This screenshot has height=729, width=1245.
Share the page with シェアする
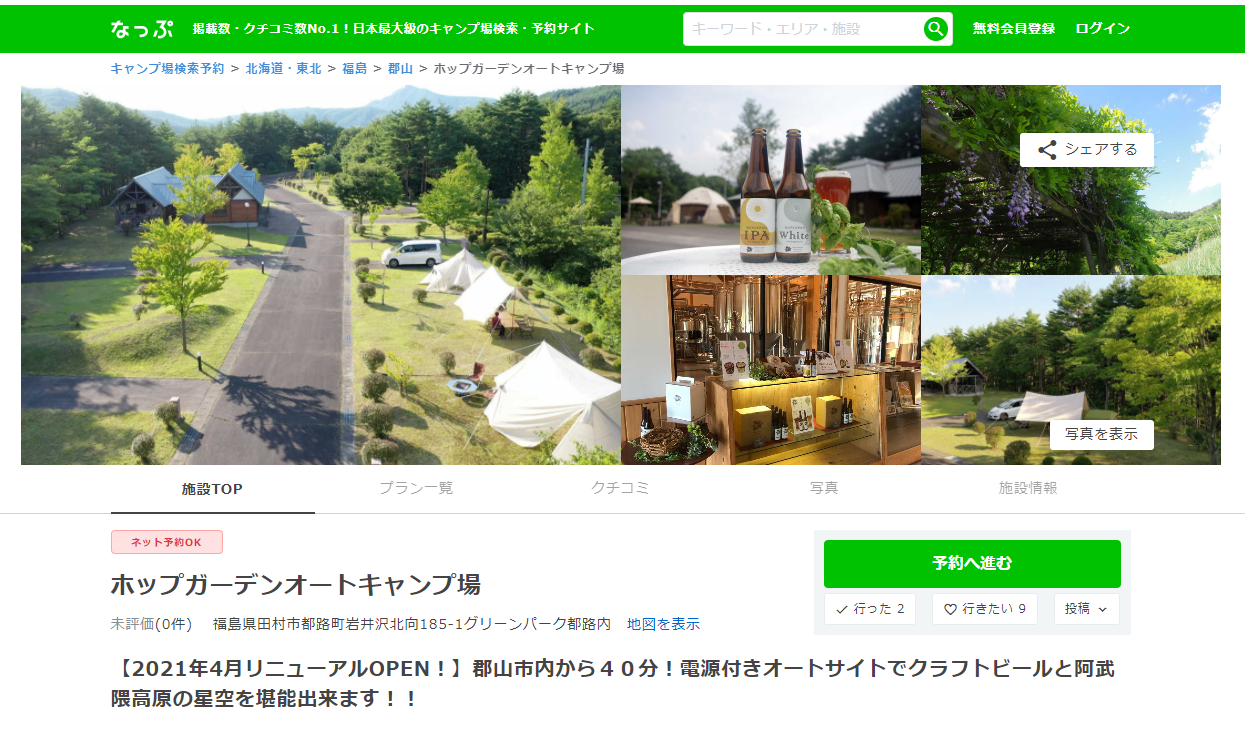[1087, 150]
